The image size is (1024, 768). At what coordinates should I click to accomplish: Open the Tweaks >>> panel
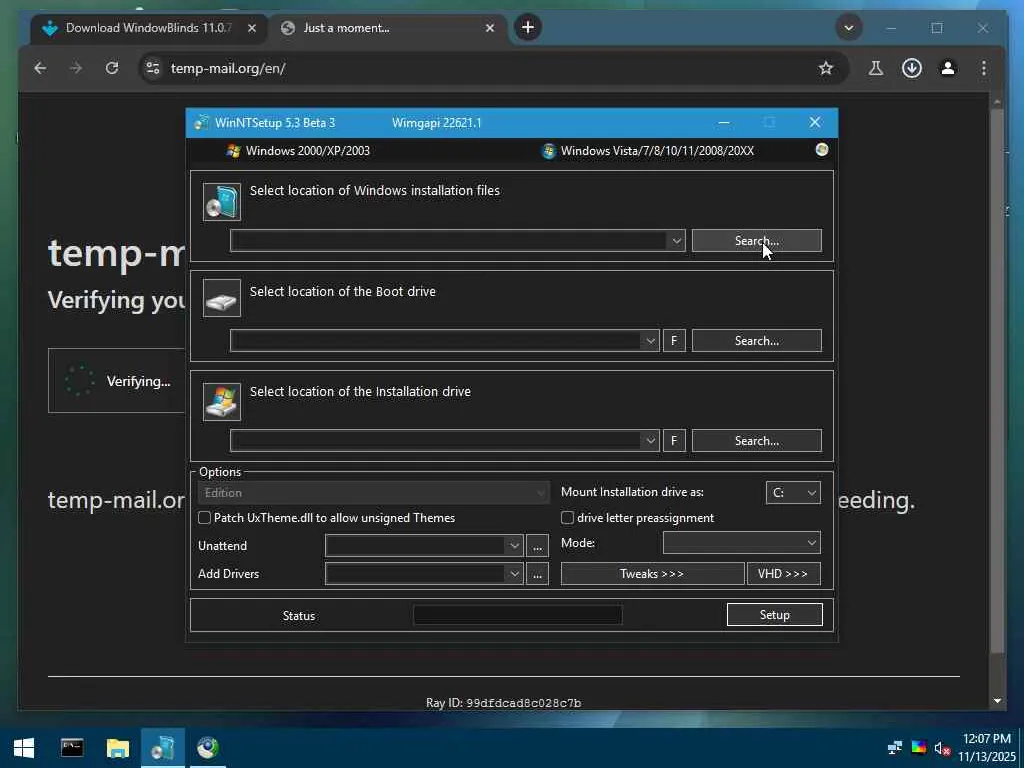click(652, 573)
